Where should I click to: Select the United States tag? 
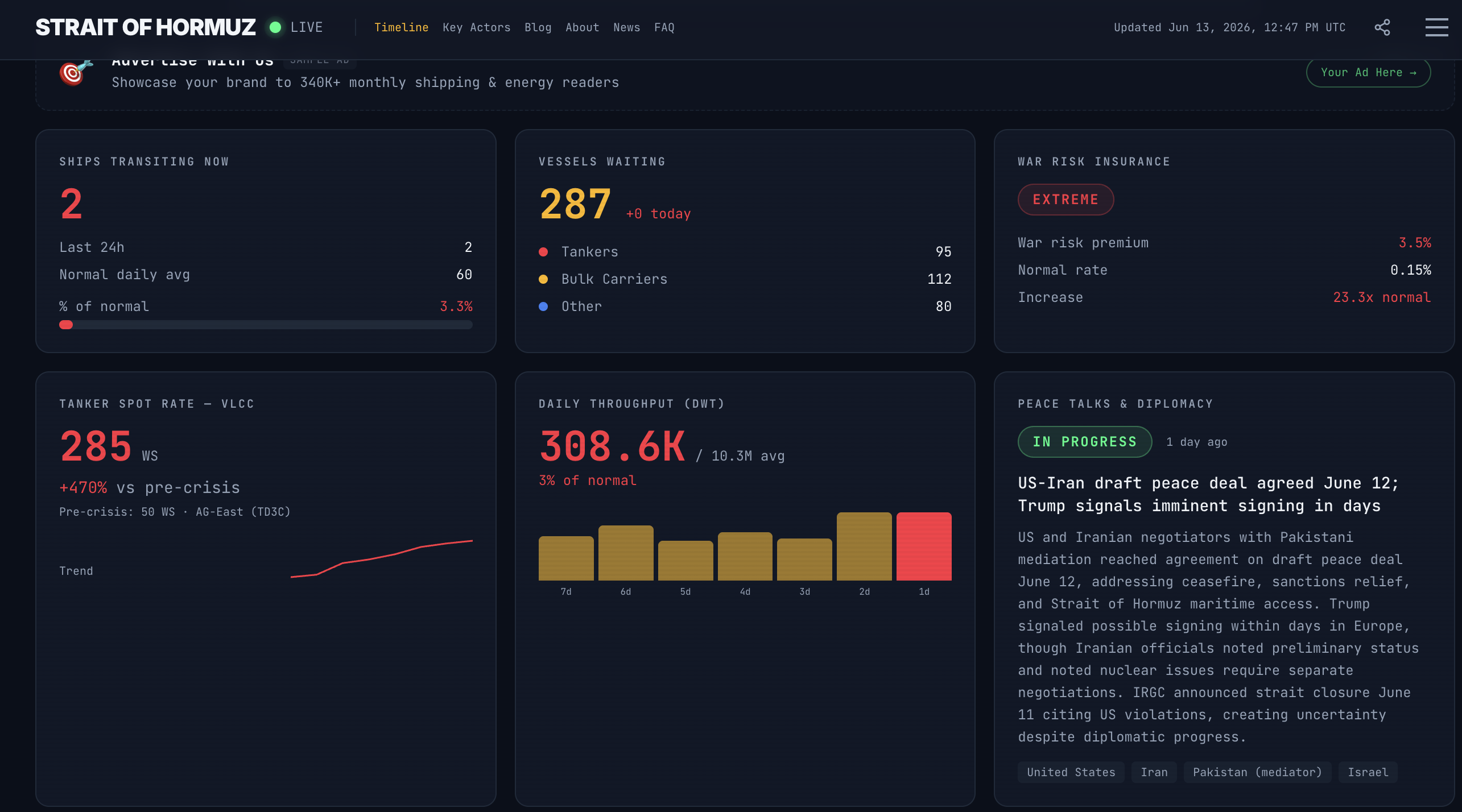pos(1071,772)
